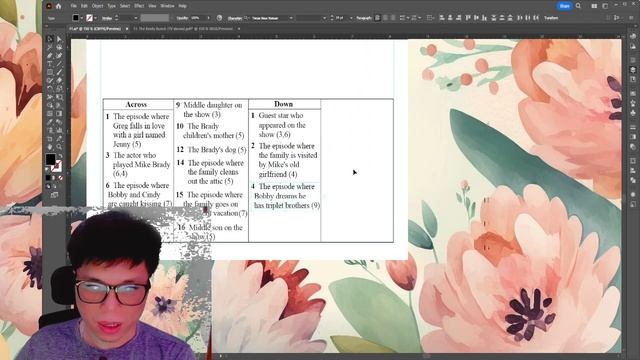Set paint mode to None
Viewport: 640px width, 360px height.
[60, 178]
